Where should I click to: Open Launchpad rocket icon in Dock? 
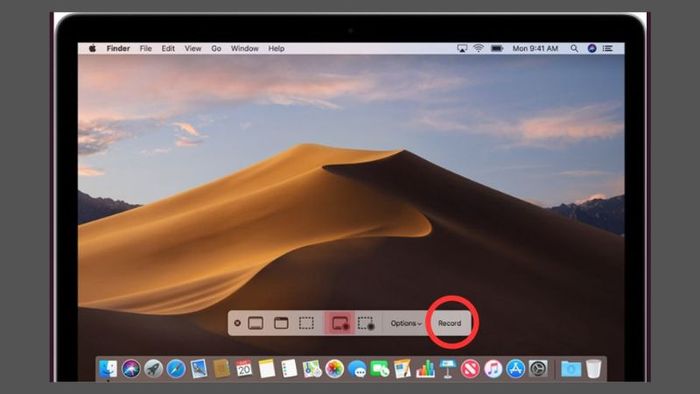click(x=153, y=369)
